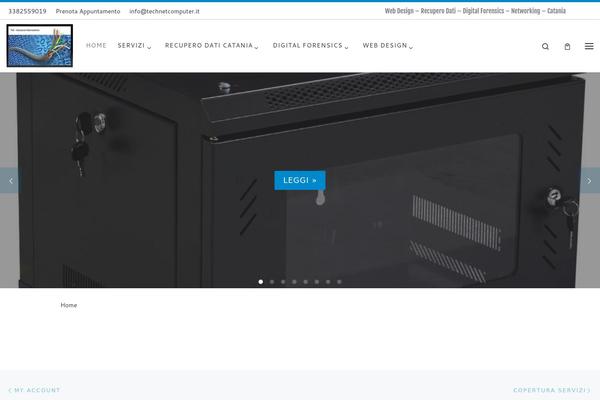The height and width of the screenshot is (400, 600).
Task: Open the Recupero Dati Catania menu item
Action: [209, 46]
